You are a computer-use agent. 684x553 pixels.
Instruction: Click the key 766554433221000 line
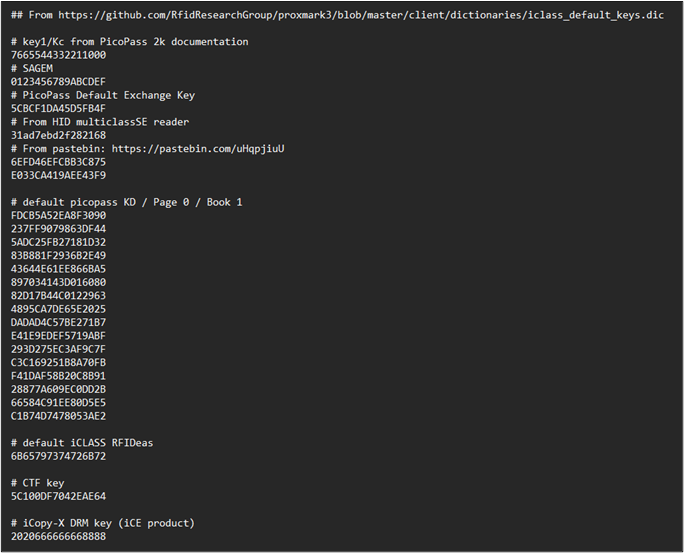point(58,55)
